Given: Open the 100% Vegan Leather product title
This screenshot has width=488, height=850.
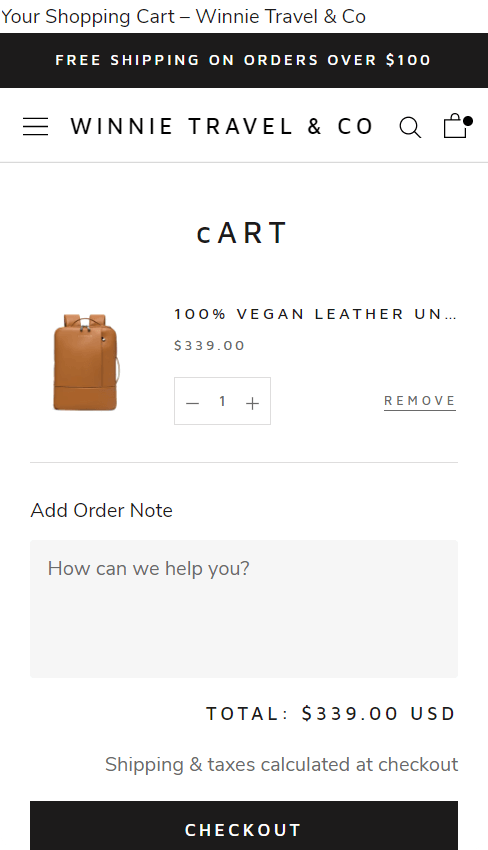Looking at the screenshot, I should click(x=315, y=314).
